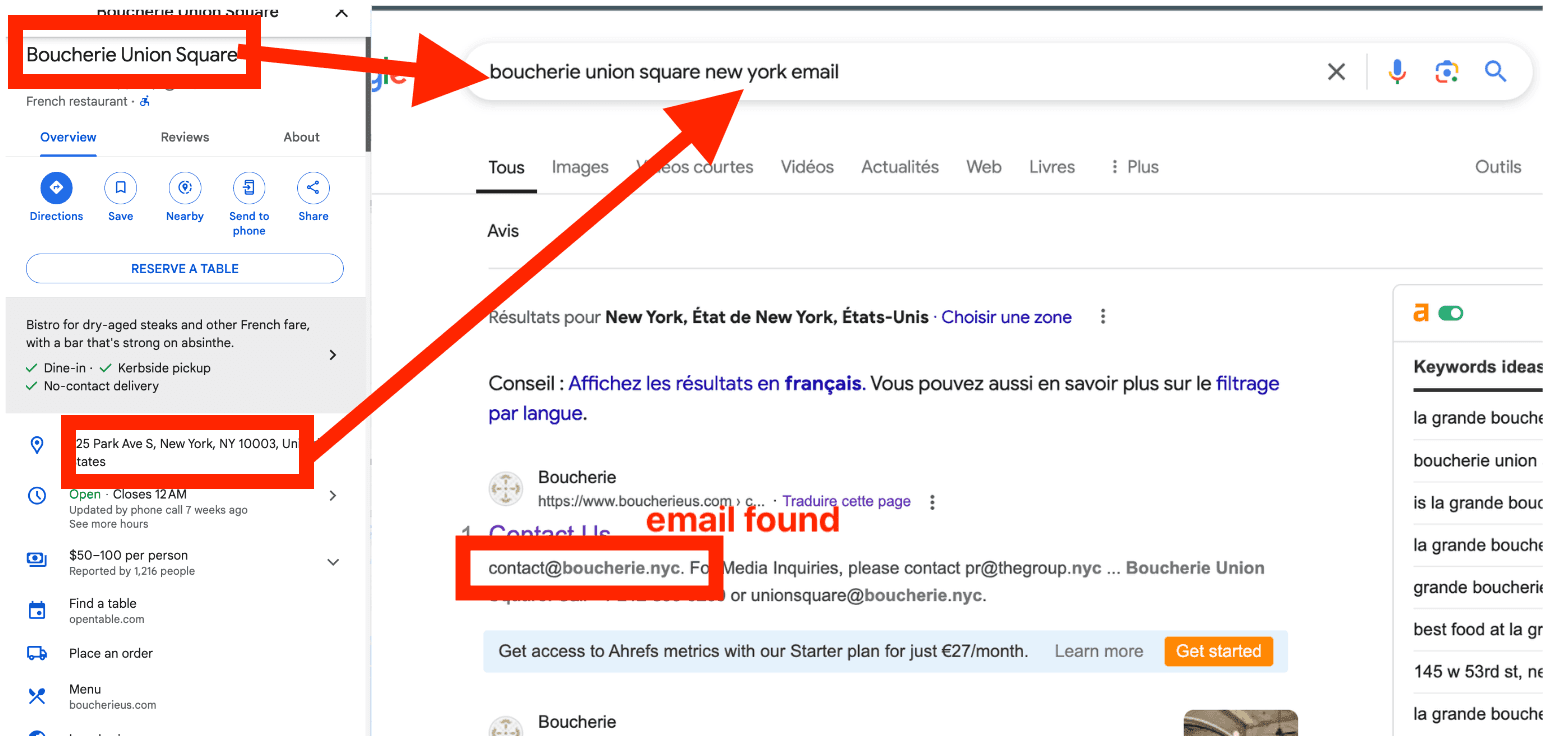Expand the price per person dropdown
This screenshot has width=1550, height=736.
(x=333, y=562)
